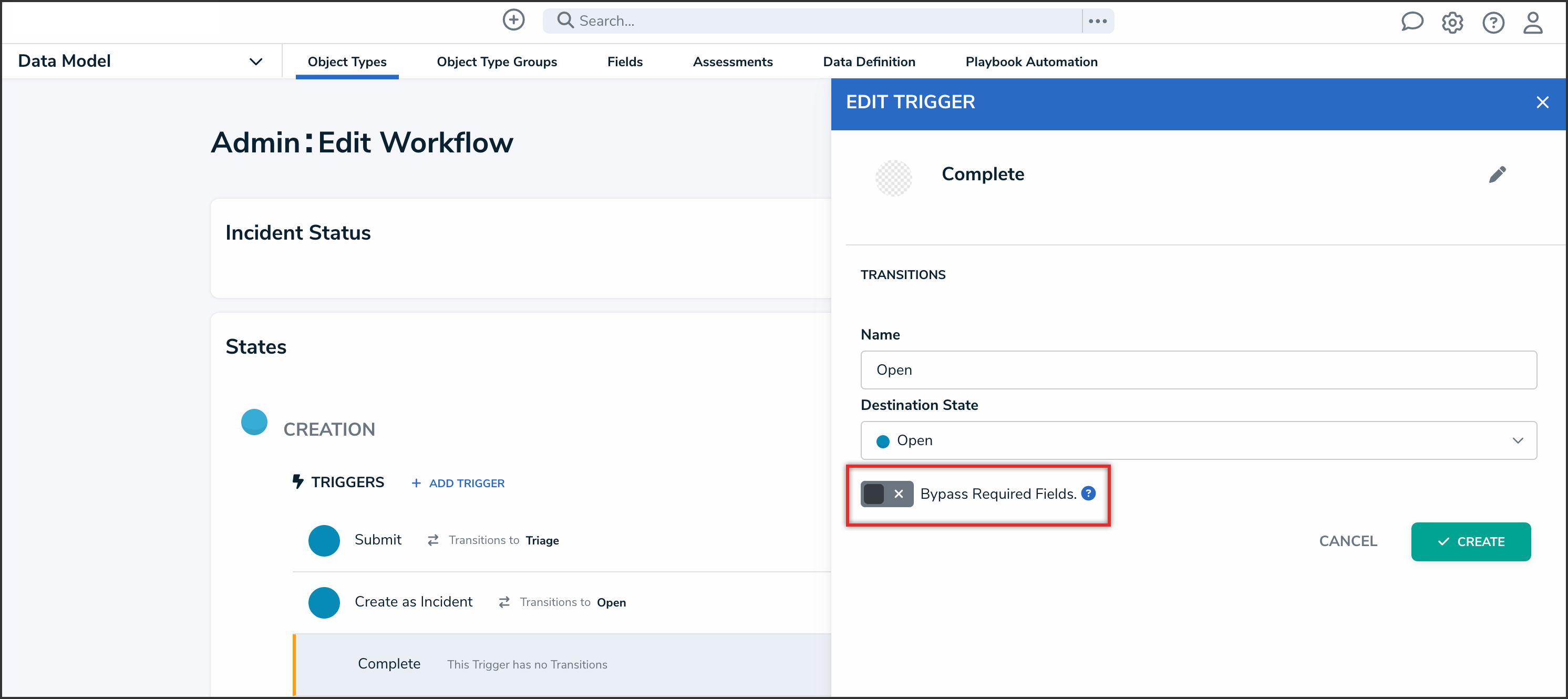Open the settings gear icon

[1453, 23]
